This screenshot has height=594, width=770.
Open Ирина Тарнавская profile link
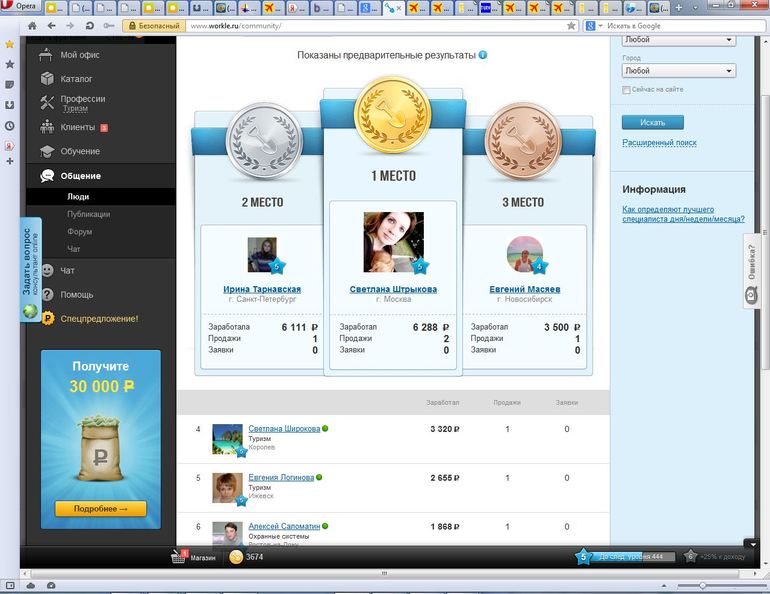point(262,289)
